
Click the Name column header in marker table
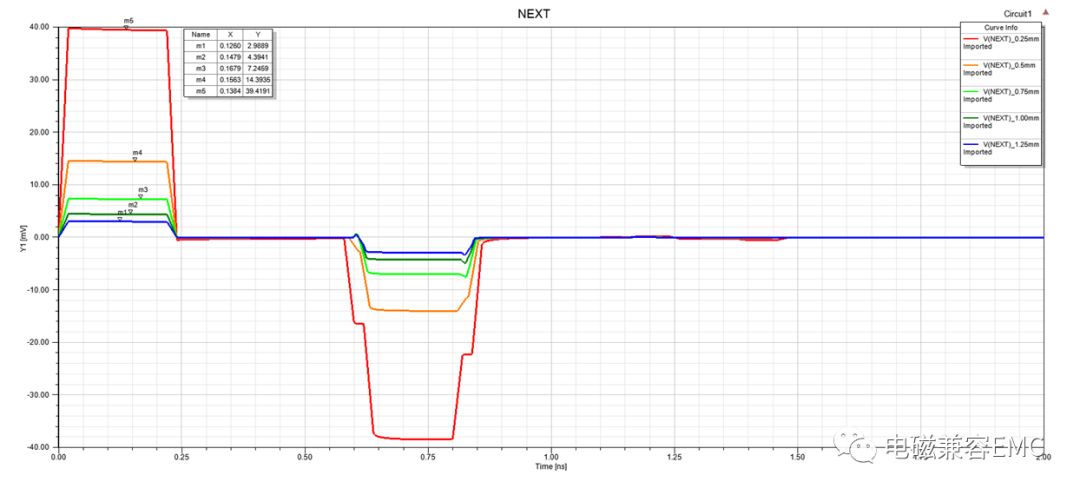tap(201, 34)
